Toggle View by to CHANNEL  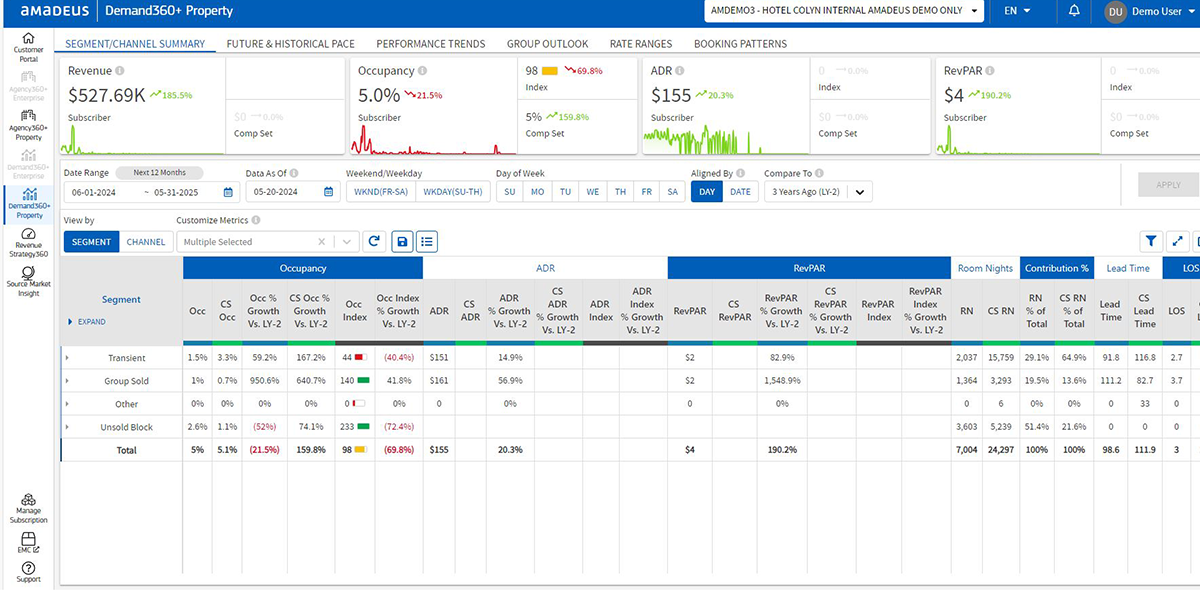click(146, 242)
